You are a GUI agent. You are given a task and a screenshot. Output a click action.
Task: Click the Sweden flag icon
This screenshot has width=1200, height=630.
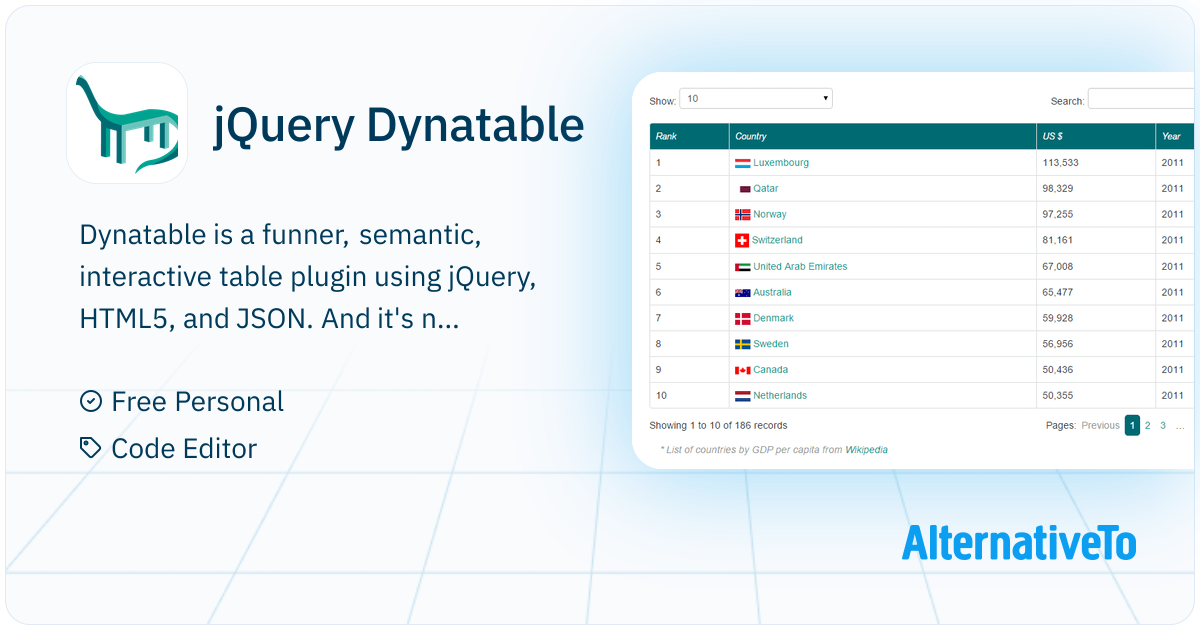click(743, 344)
